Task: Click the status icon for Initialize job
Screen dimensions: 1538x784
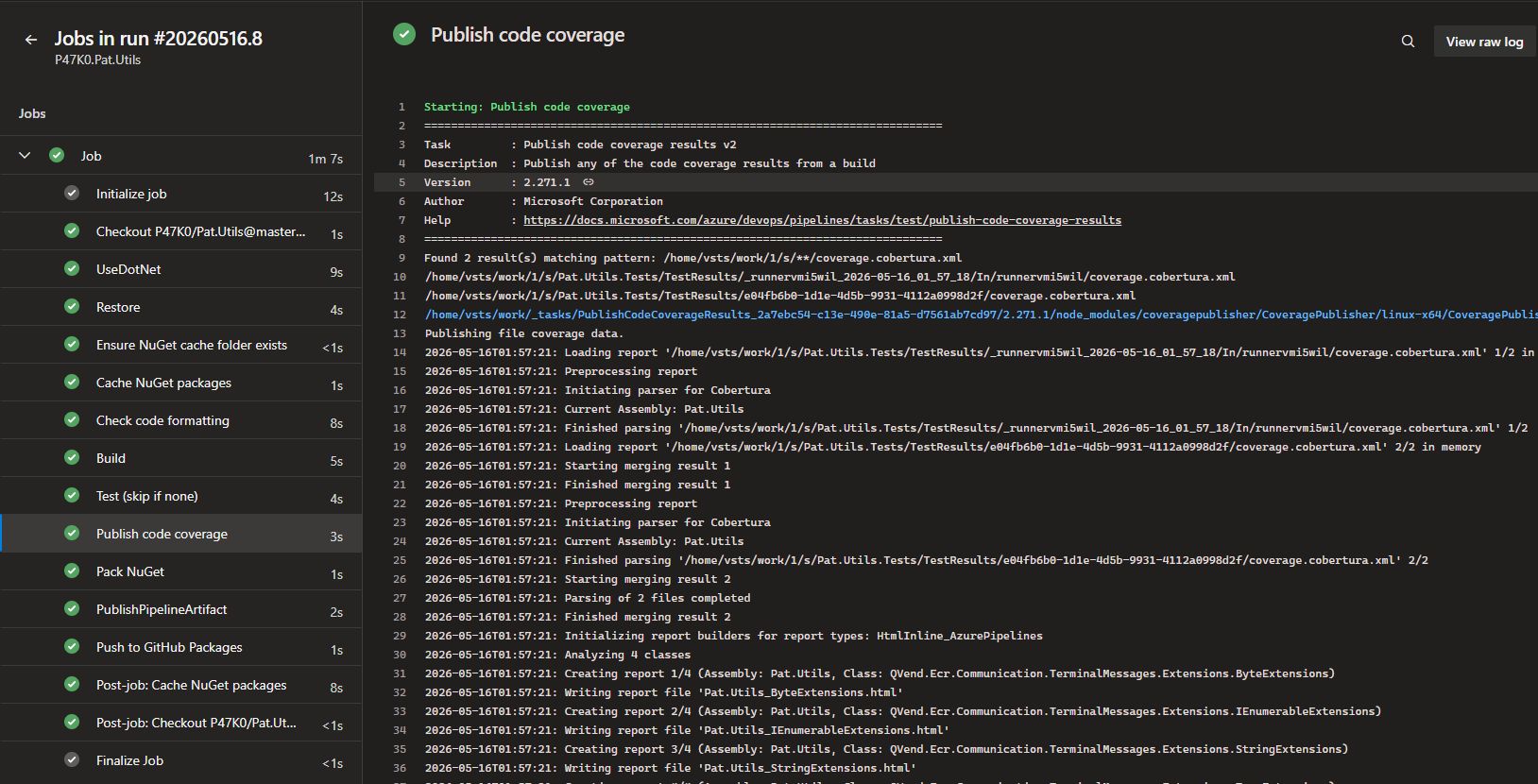Action: (x=72, y=194)
